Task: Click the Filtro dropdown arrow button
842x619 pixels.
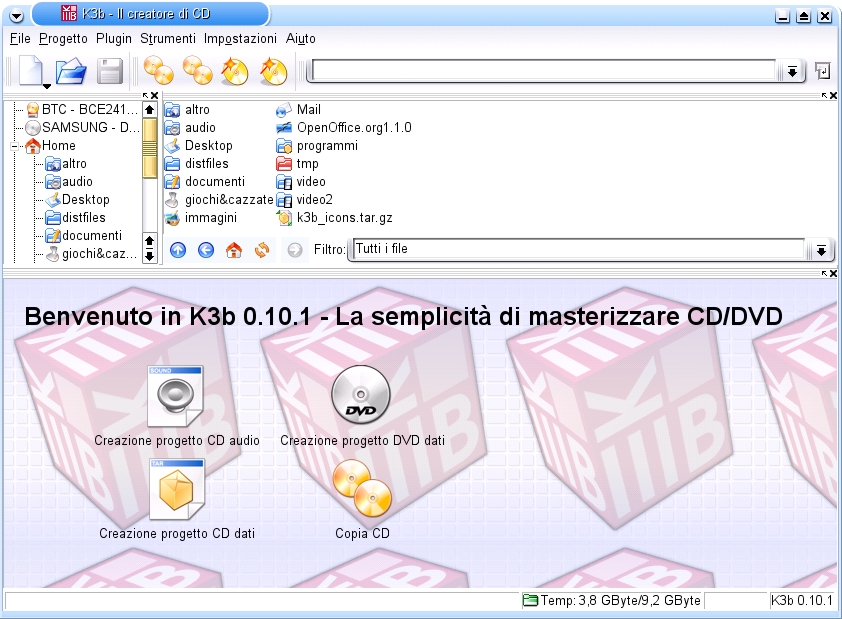Action: point(821,250)
